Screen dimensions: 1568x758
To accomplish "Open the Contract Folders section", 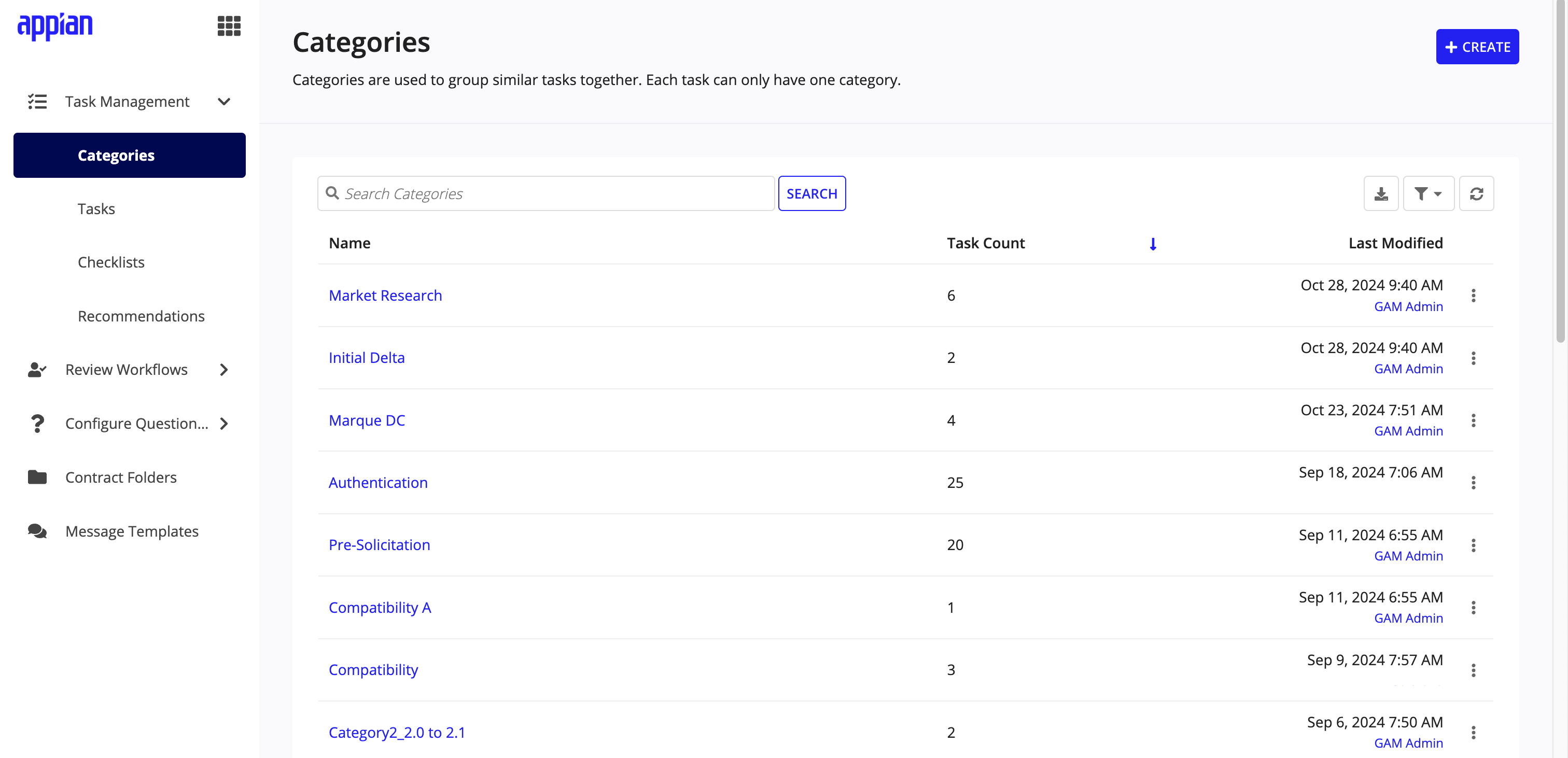I will [x=120, y=476].
